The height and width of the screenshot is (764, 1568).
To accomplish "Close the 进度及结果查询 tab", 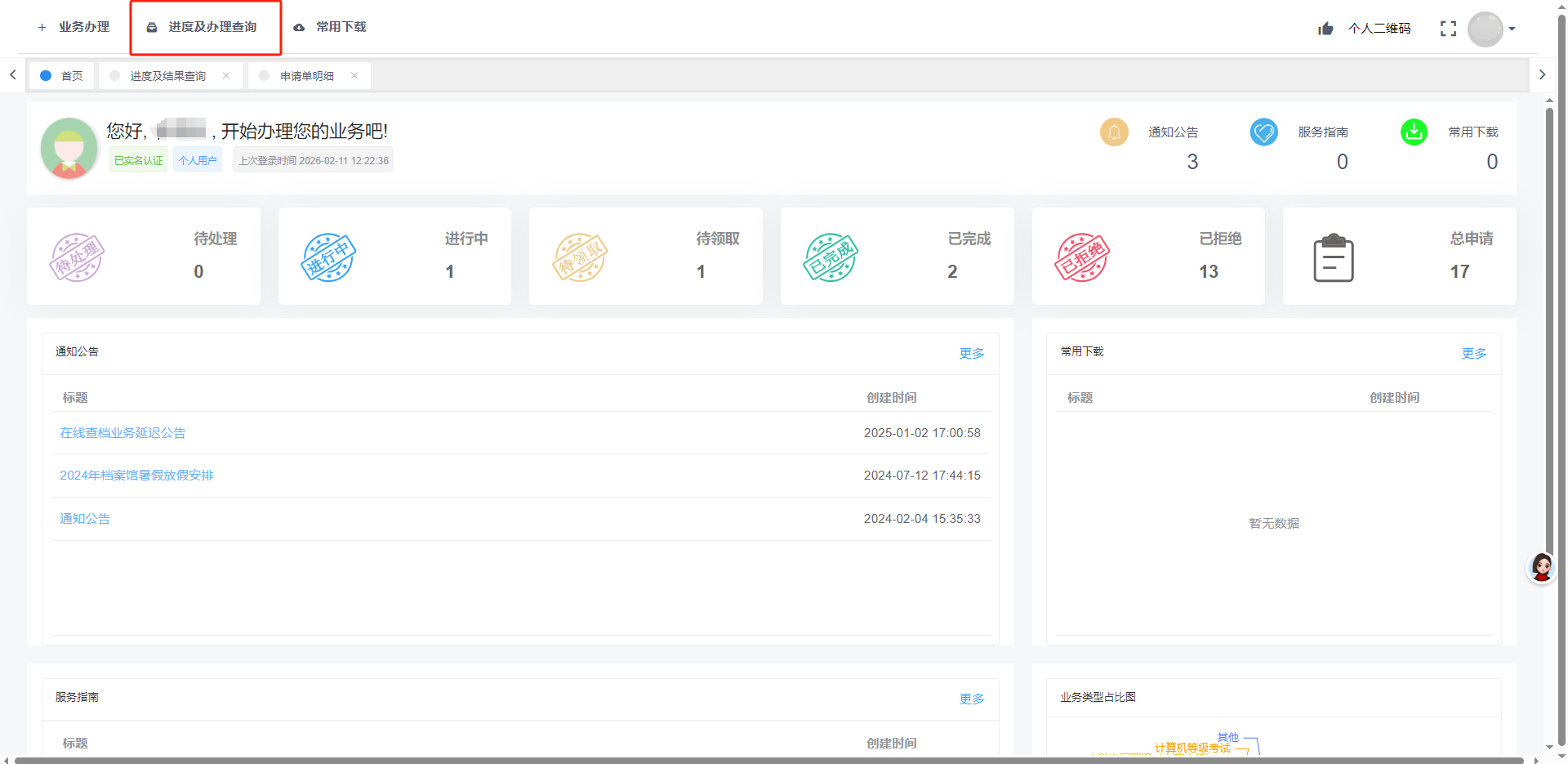I will coord(226,75).
